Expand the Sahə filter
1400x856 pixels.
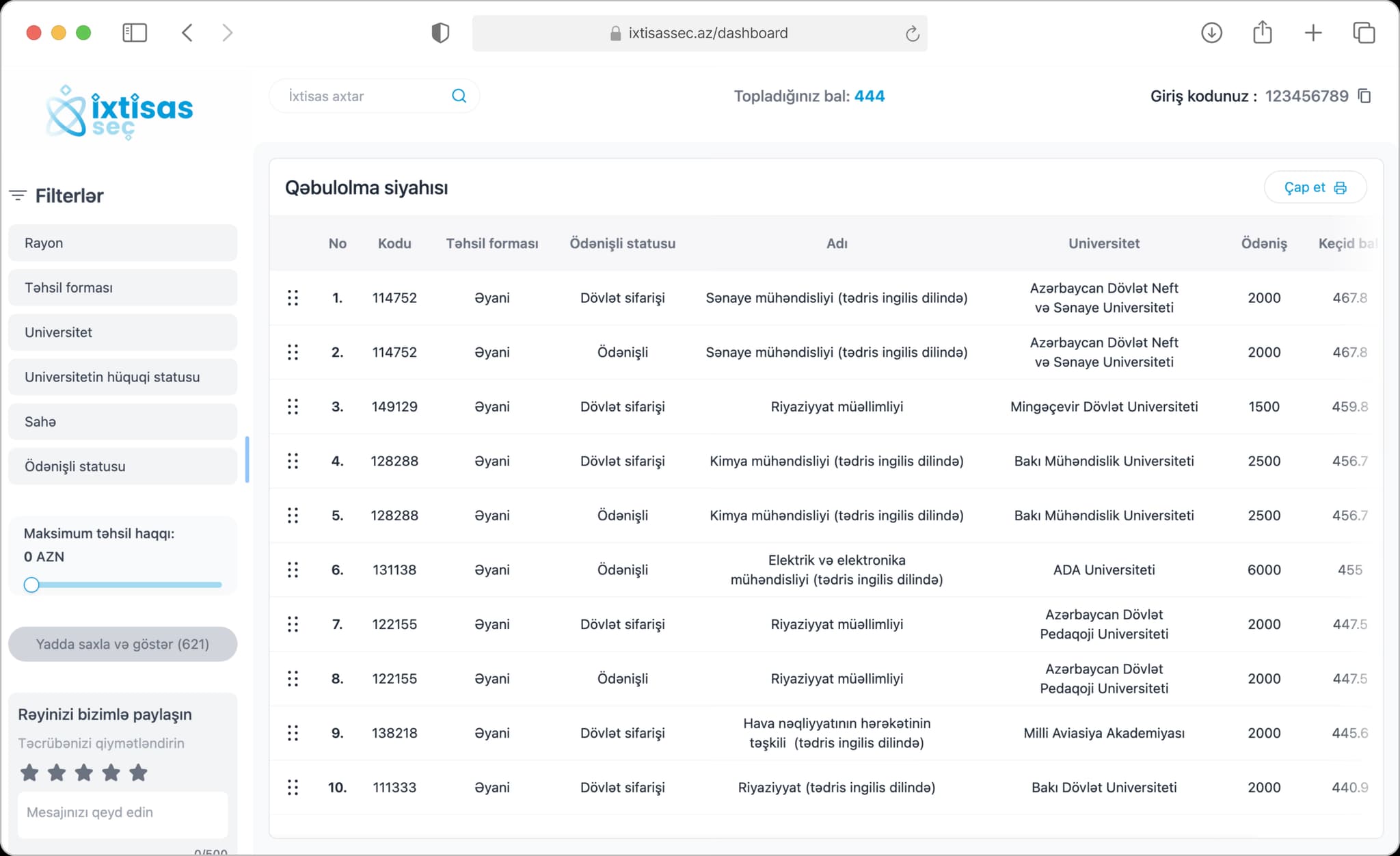(x=123, y=422)
